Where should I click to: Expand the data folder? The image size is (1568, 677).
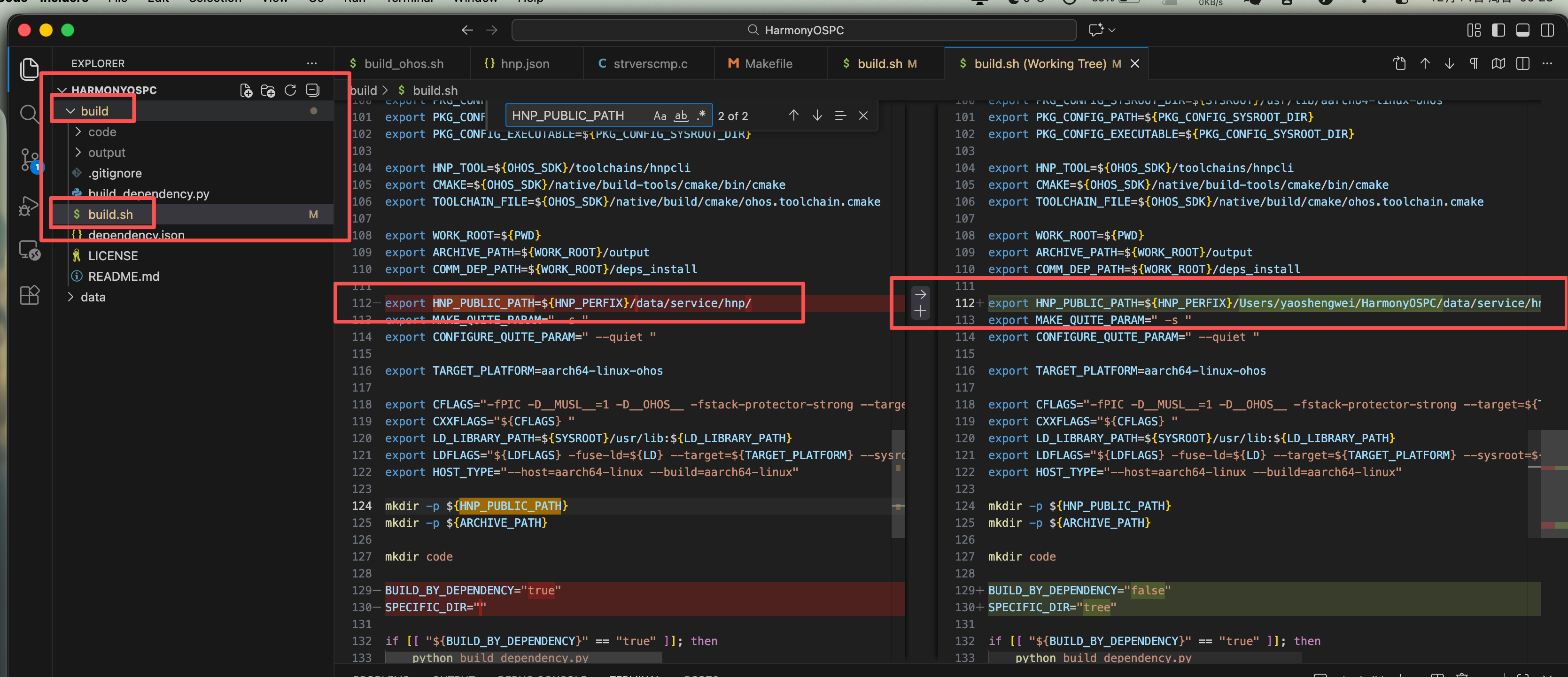click(x=93, y=297)
